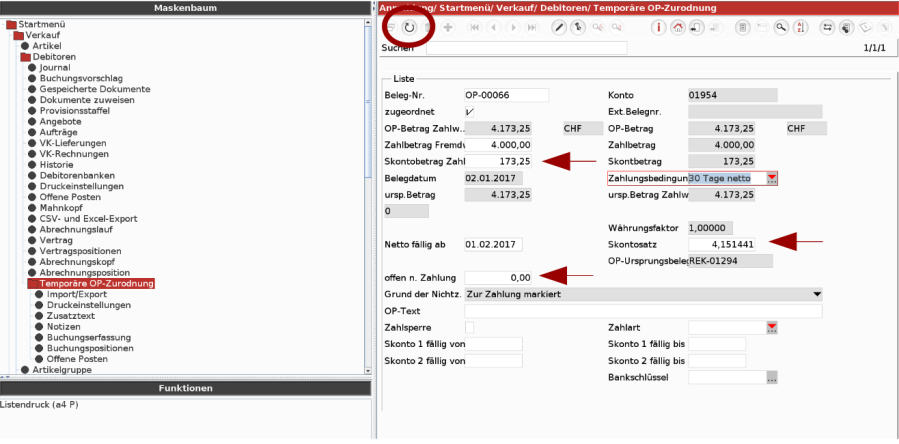Toggle the zugeordnet checkbox
Viewport: 899px width, 444px height.
coord(470,112)
